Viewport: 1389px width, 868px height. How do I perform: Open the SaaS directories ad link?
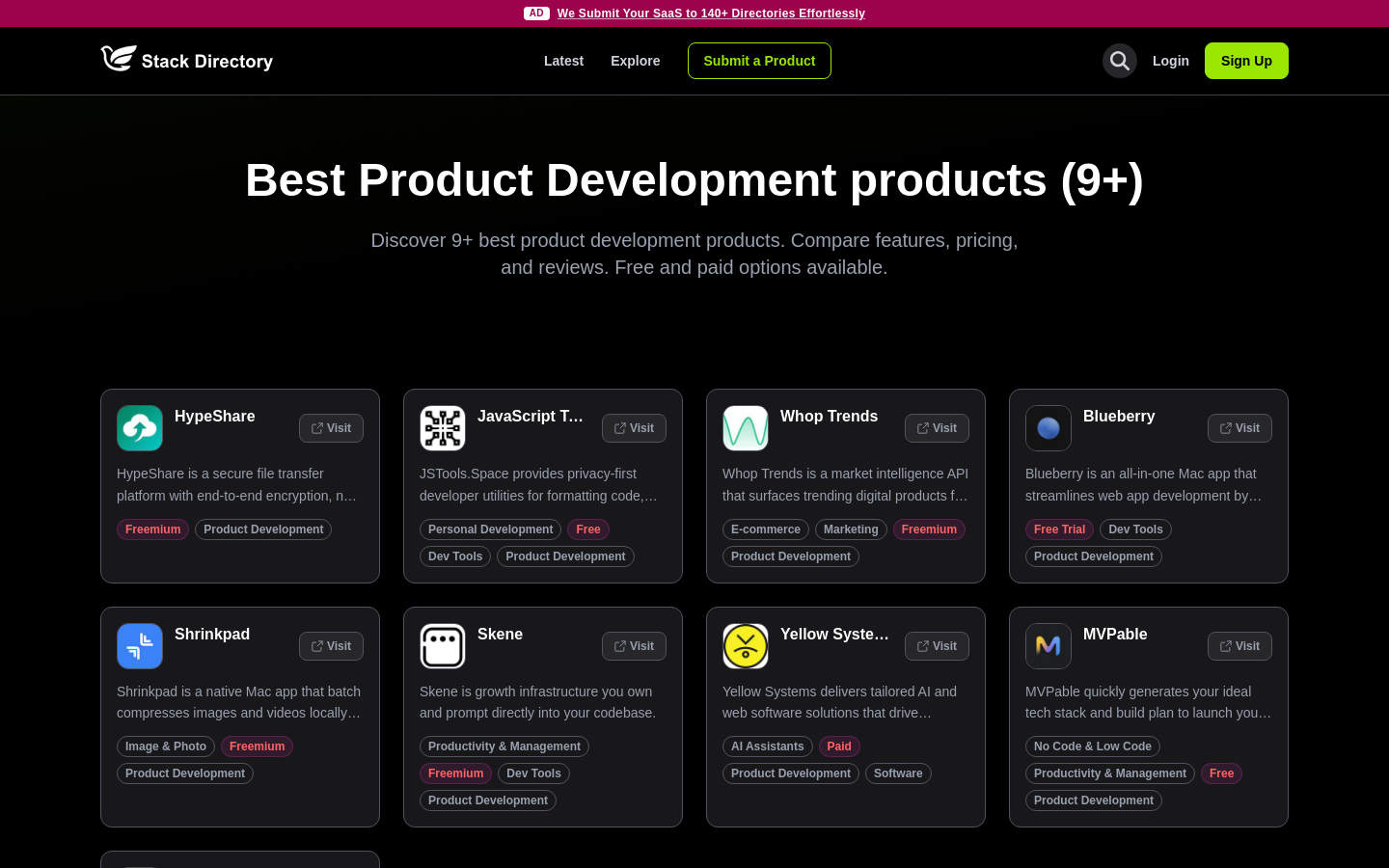point(711,14)
